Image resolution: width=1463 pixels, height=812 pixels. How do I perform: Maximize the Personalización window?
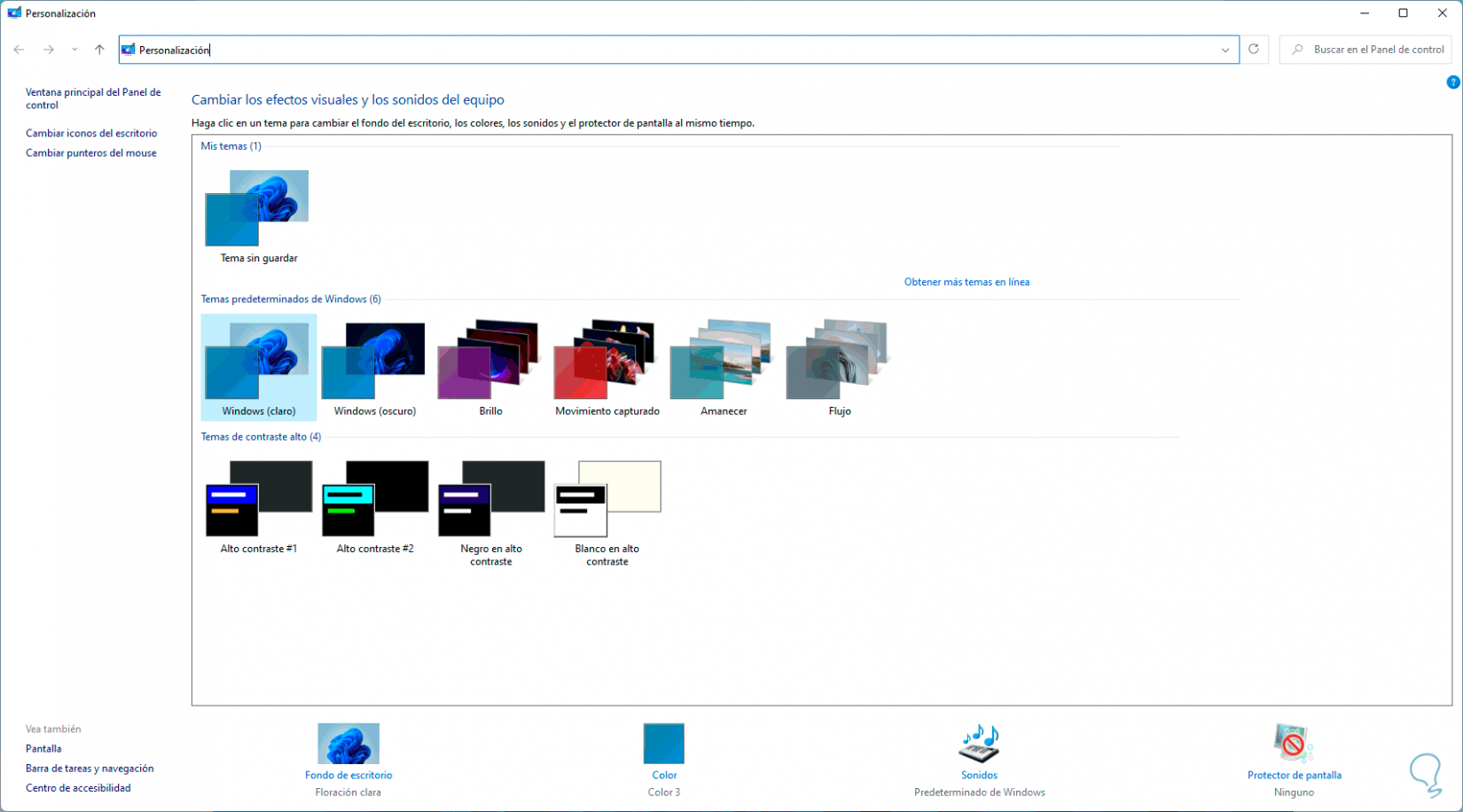pyautogui.click(x=1404, y=13)
